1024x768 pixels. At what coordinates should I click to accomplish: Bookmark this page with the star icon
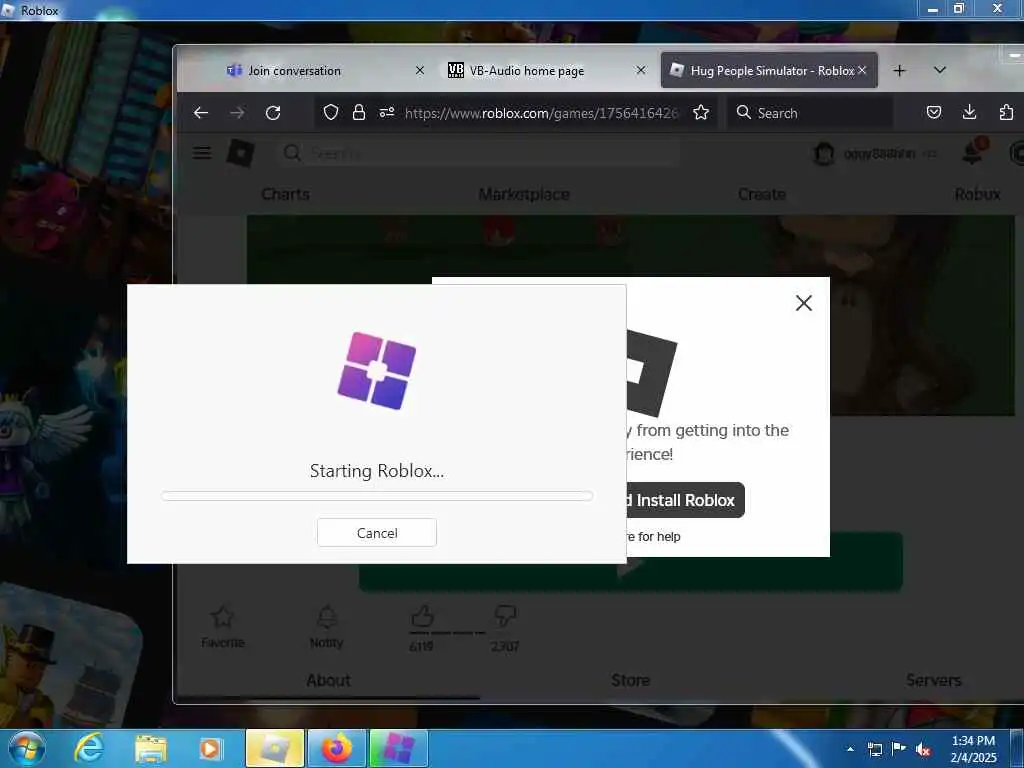tap(701, 113)
